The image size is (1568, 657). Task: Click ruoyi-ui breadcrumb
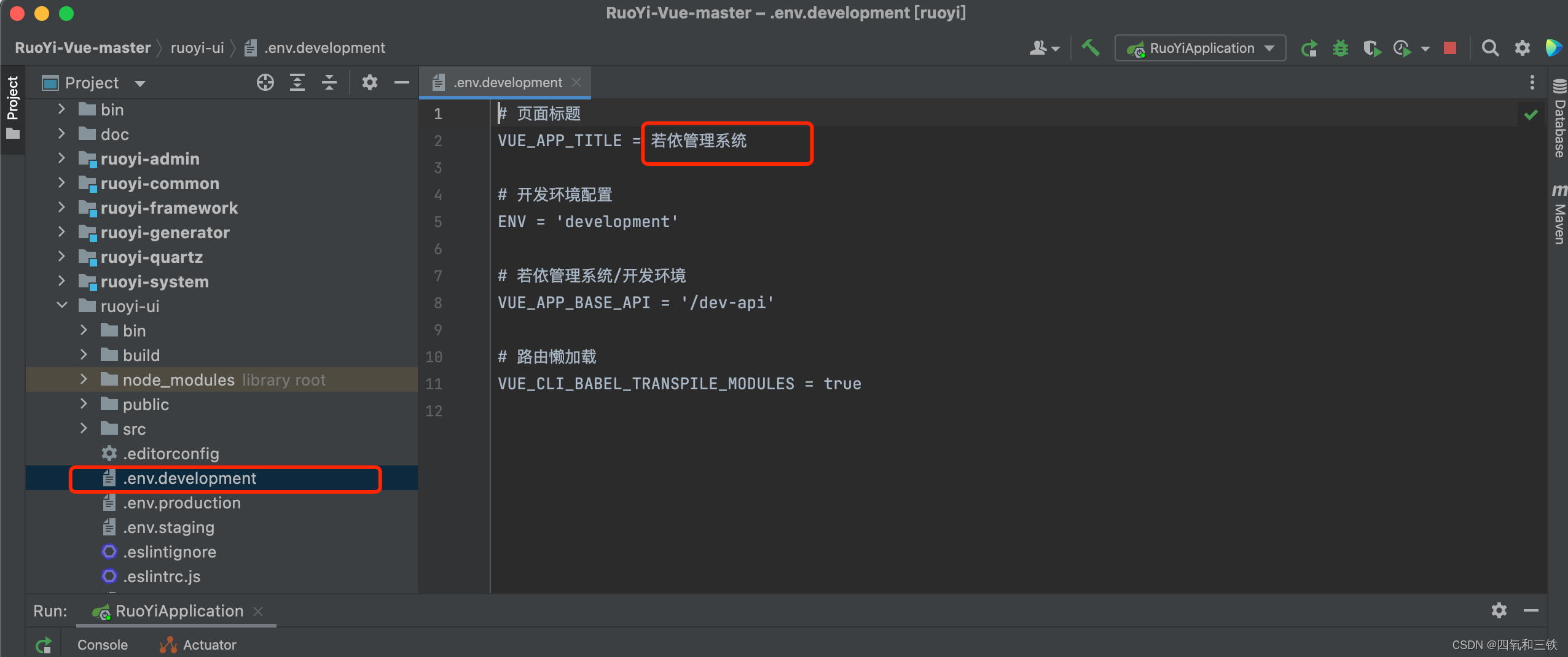(x=197, y=48)
